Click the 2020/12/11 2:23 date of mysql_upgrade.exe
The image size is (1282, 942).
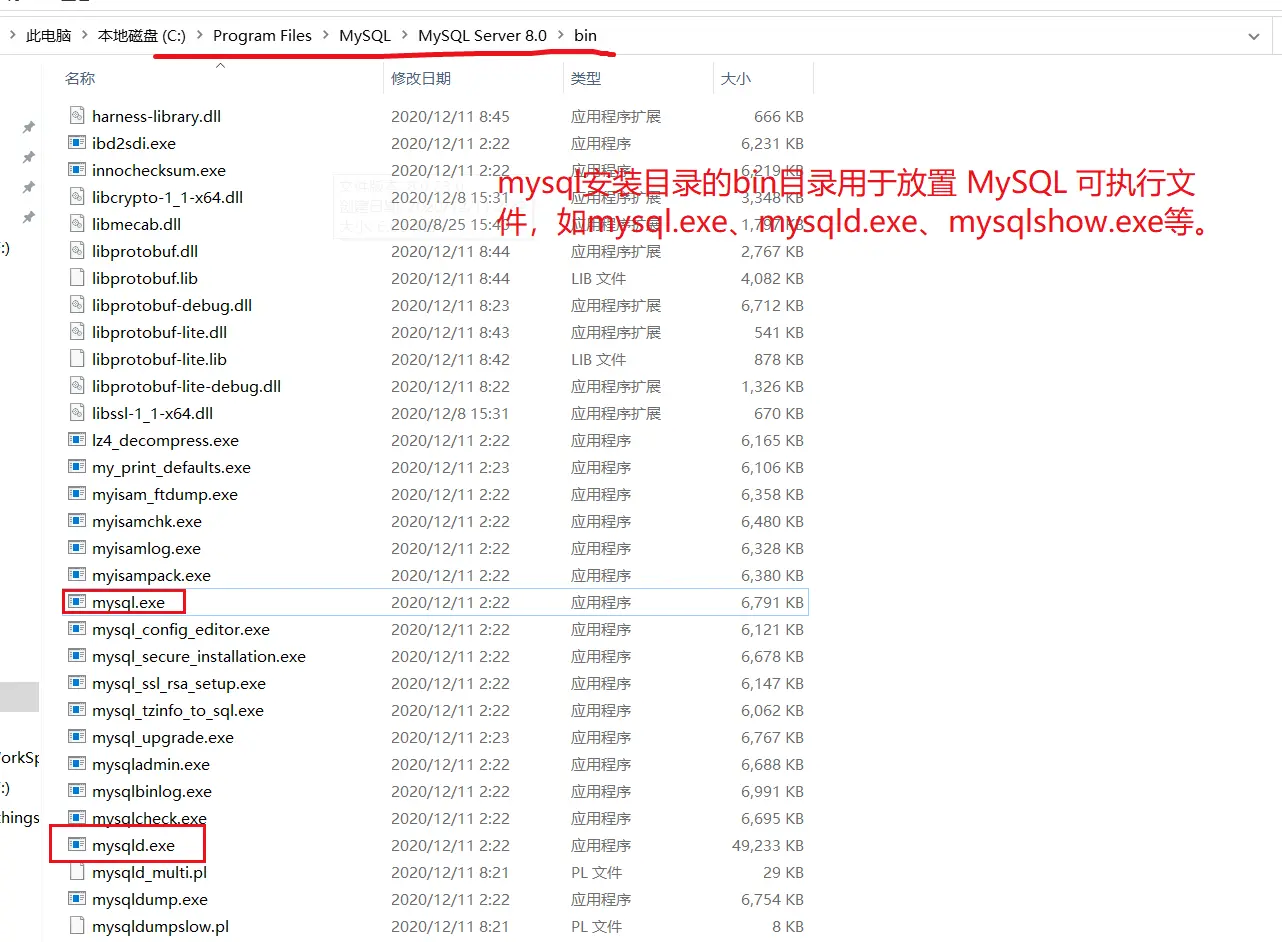(450, 737)
